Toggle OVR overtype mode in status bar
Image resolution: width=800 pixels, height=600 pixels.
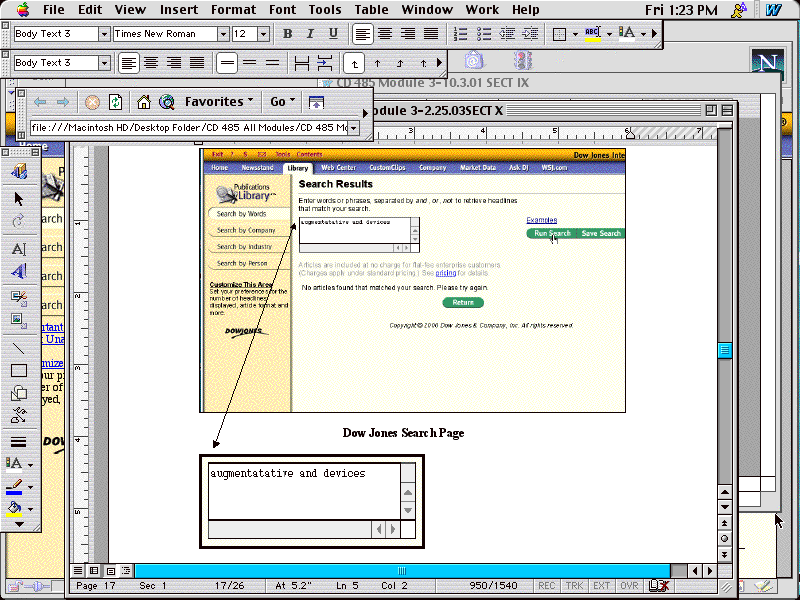coord(629,586)
